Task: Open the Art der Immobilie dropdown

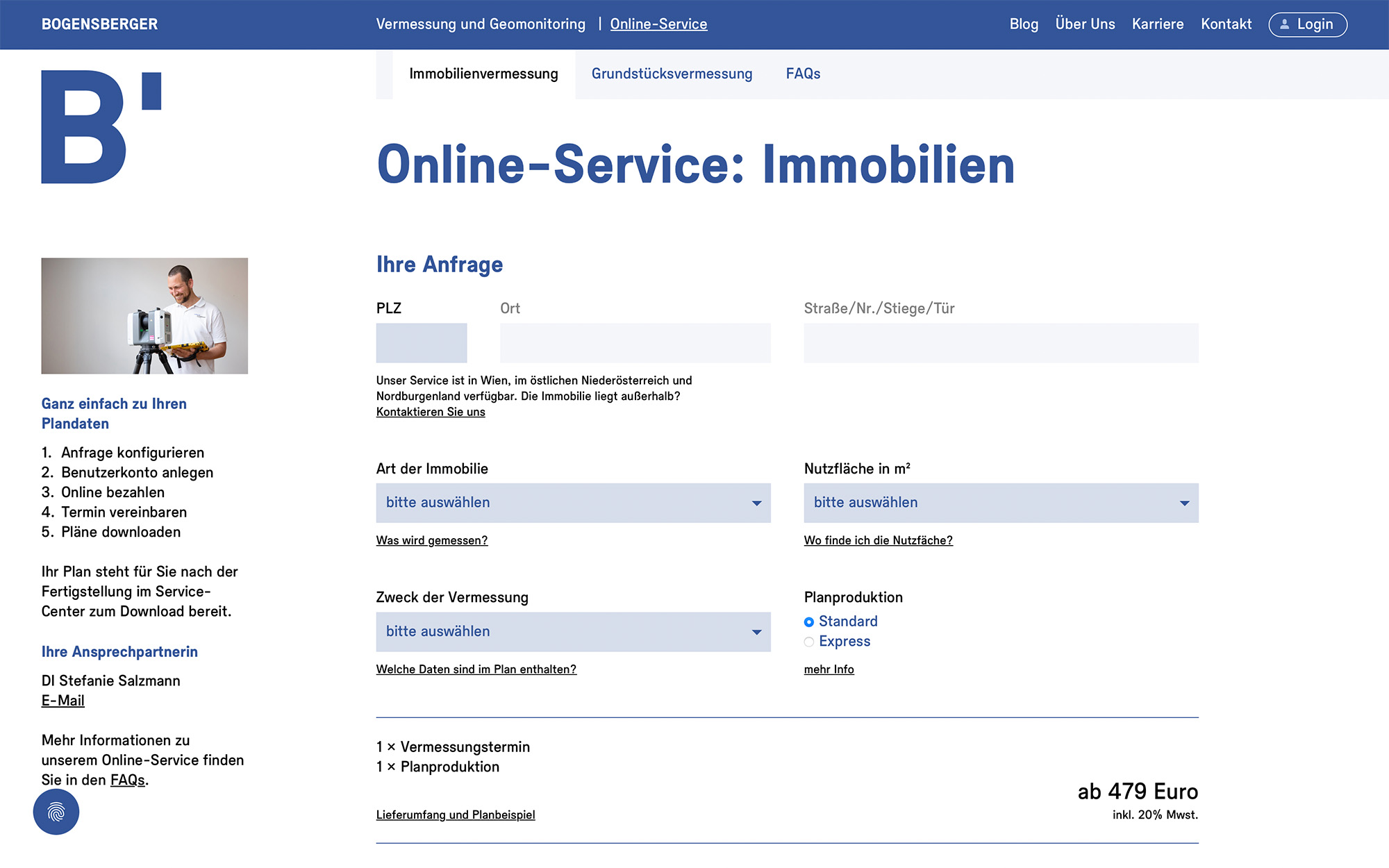Action: point(573,503)
